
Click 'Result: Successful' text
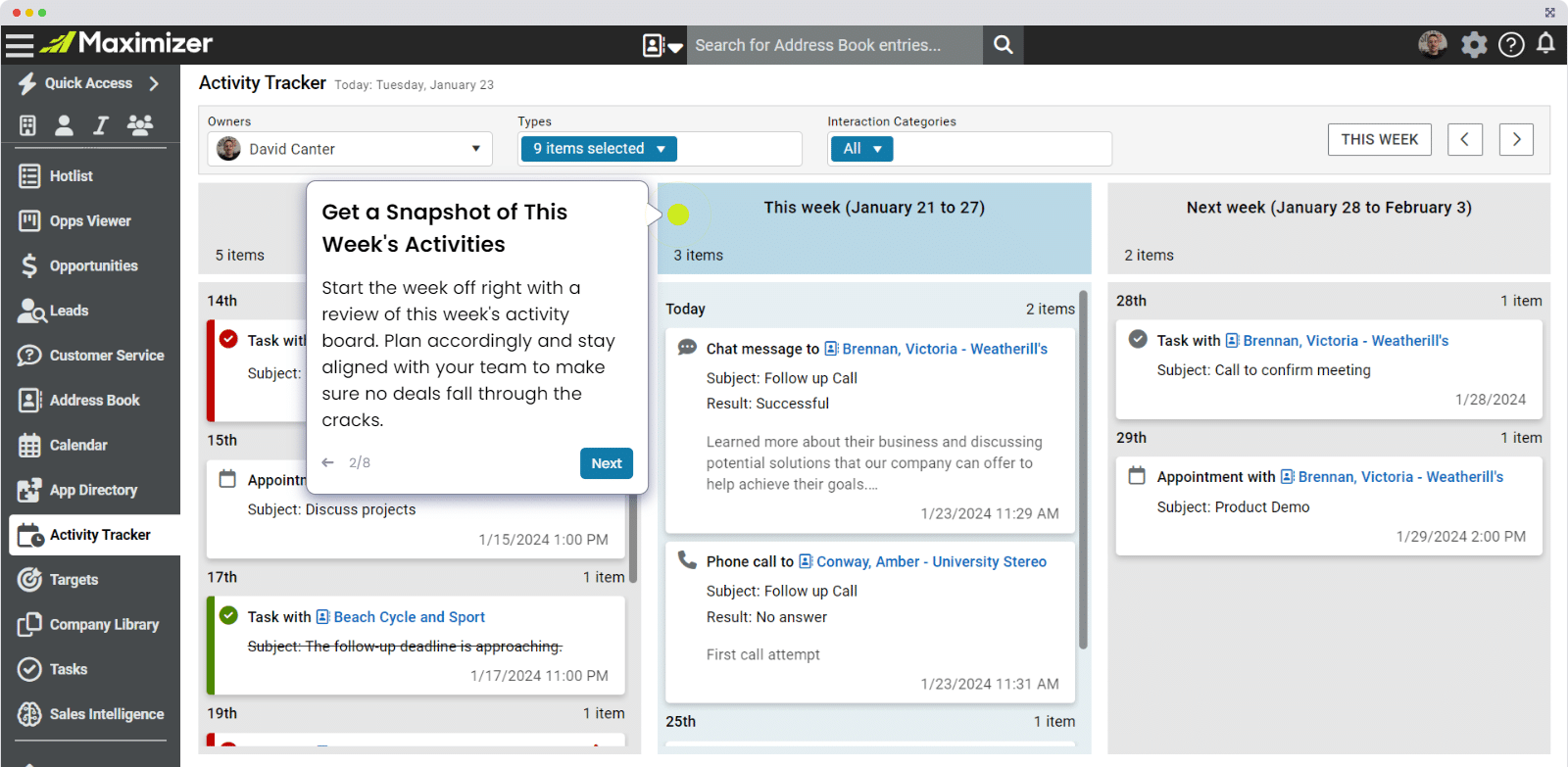pyautogui.click(x=767, y=404)
